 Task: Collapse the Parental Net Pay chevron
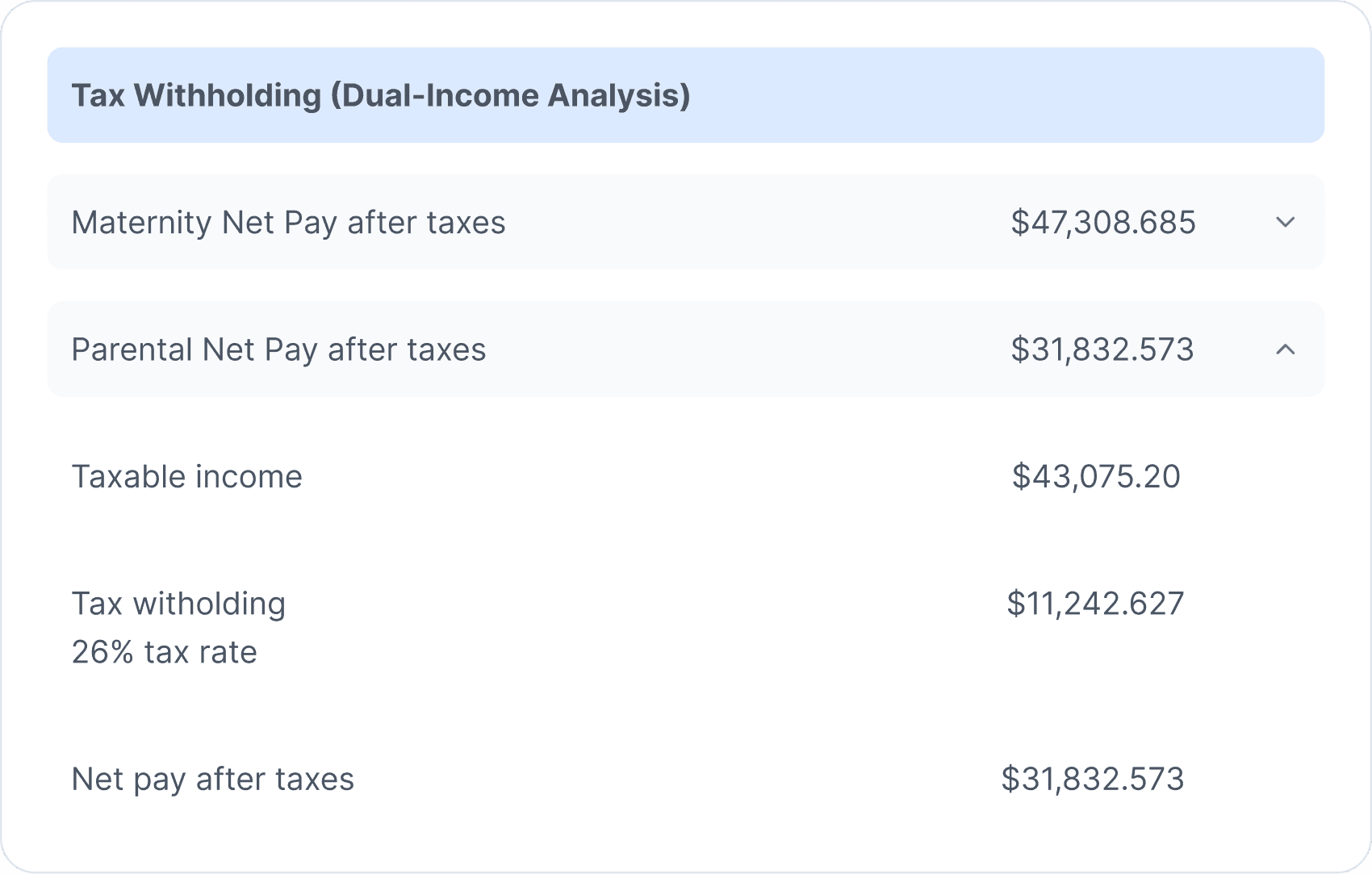(1285, 349)
